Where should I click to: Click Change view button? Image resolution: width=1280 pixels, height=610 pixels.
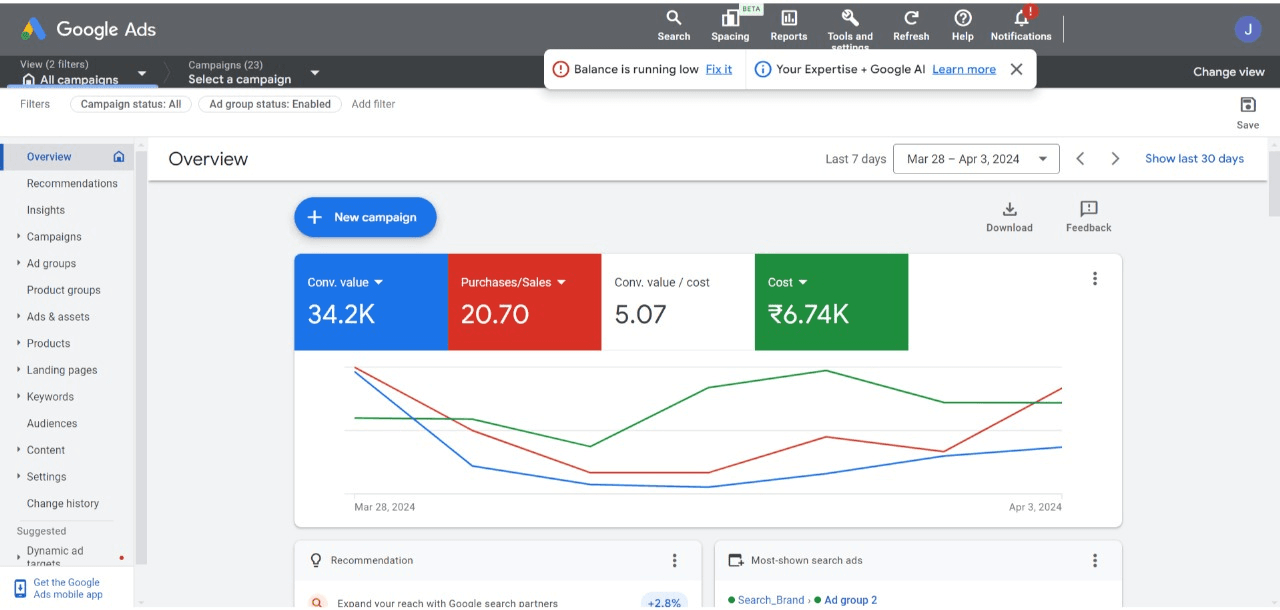pyautogui.click(x=1229, y=72)
